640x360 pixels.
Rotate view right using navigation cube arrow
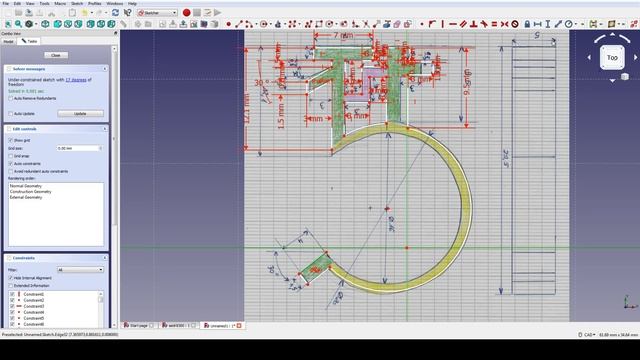pos(635,58)
